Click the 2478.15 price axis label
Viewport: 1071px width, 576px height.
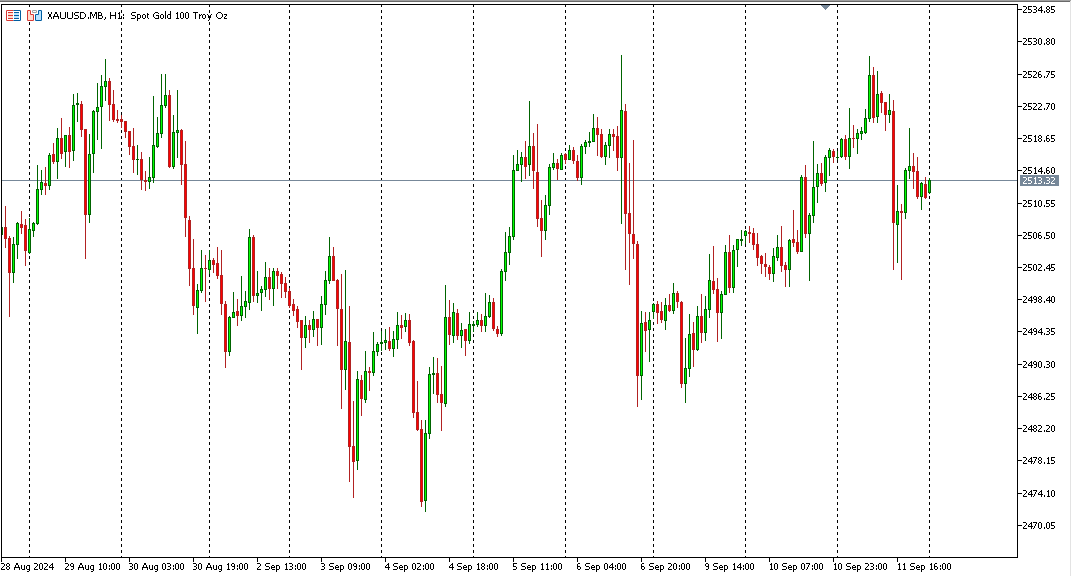coord(1038,461)
